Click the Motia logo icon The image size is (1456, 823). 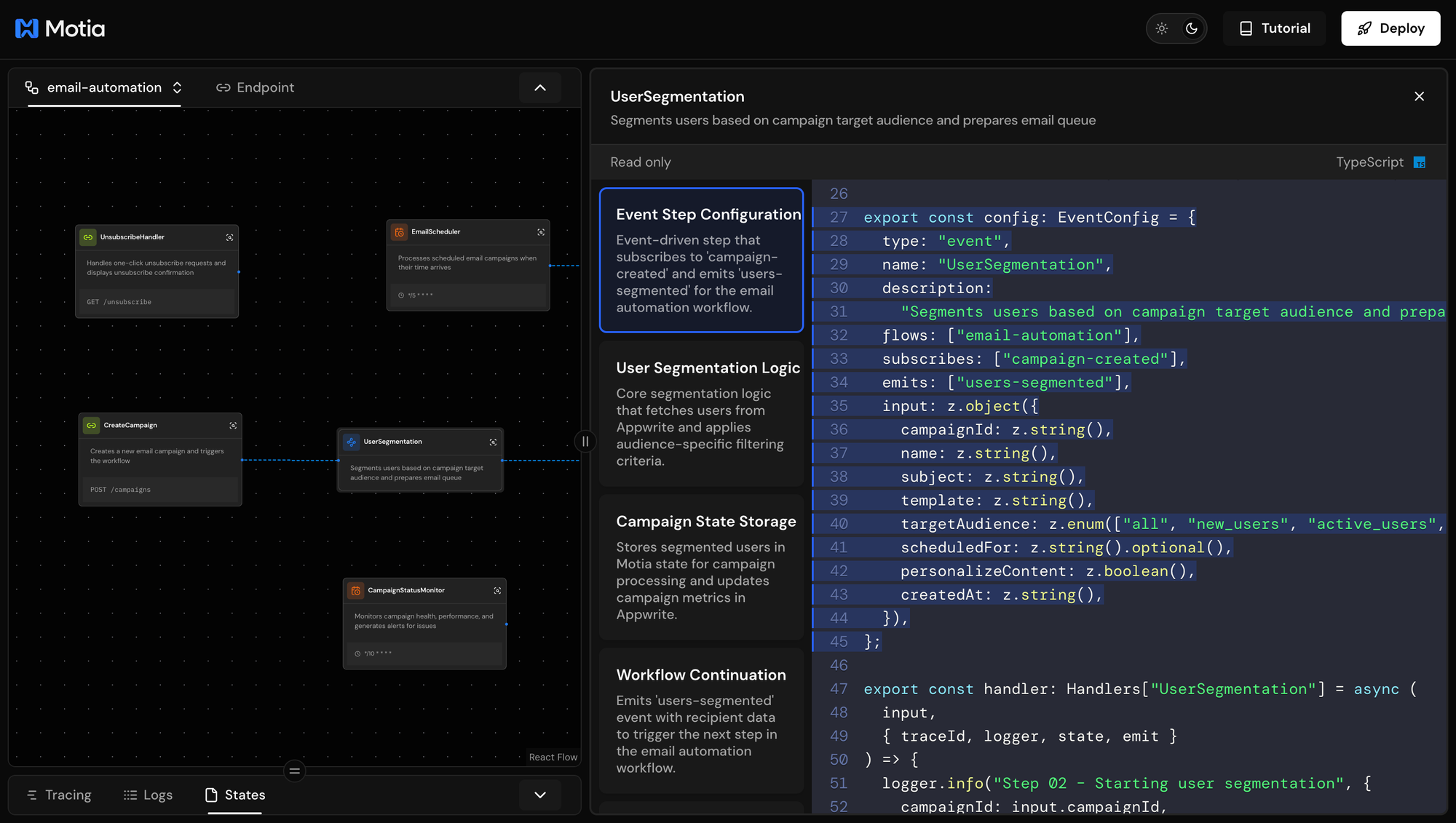pos(27,28)
